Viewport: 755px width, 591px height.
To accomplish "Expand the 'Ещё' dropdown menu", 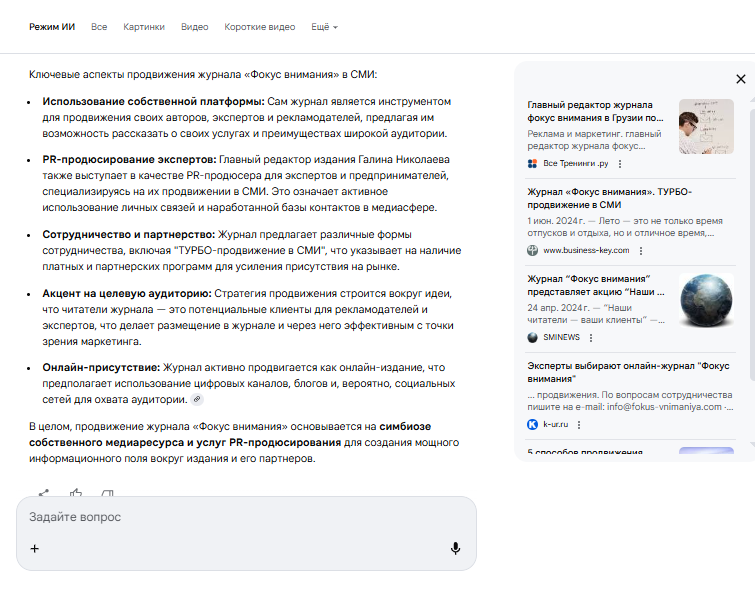I will pos(324,27).
